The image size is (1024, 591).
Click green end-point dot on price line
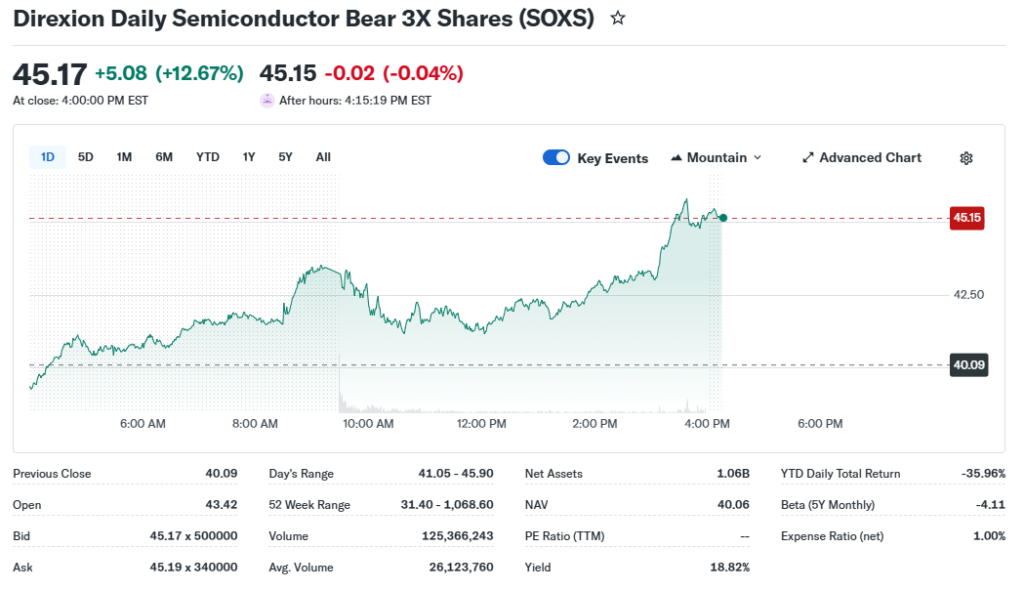(x=723, y=217)
